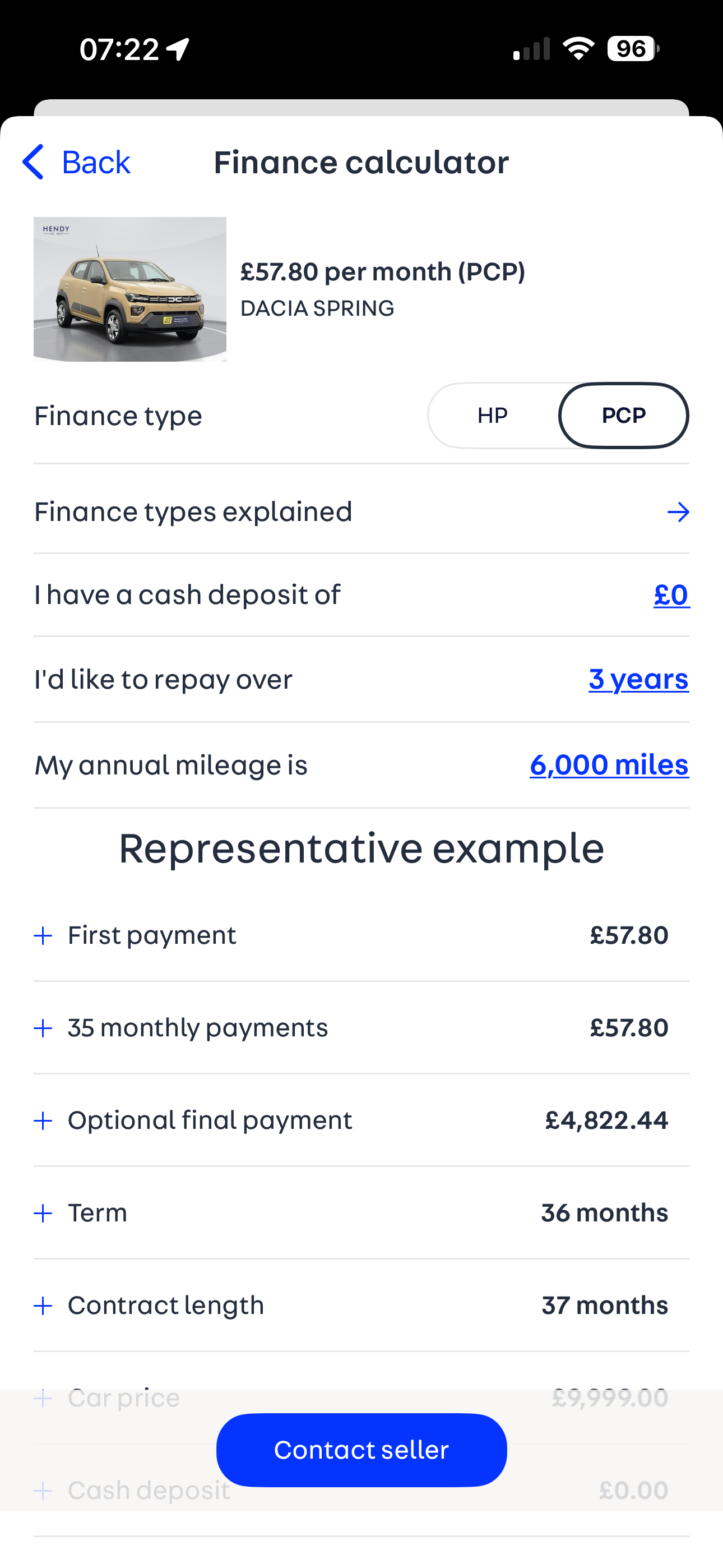Tap the Wi-Fi status icon
Viewport: 723px width, 1568px height.
click(578, 49)
